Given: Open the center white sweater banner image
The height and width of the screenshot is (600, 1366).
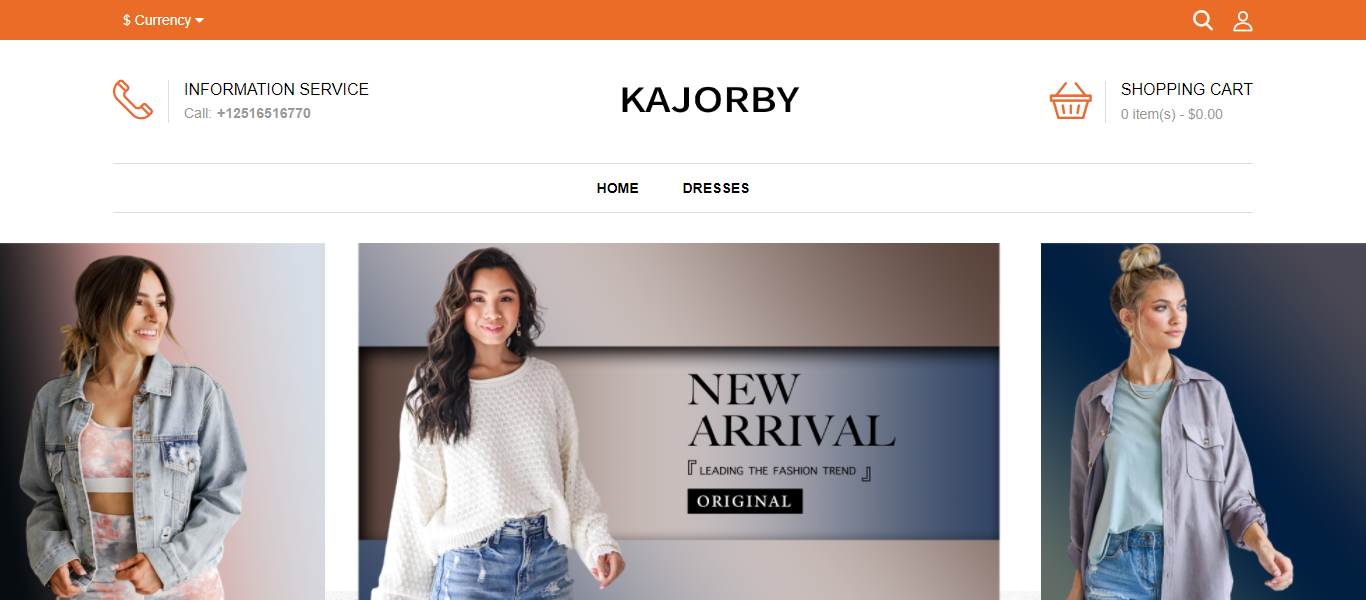Looking at the screenshot, I should point(679,421).
